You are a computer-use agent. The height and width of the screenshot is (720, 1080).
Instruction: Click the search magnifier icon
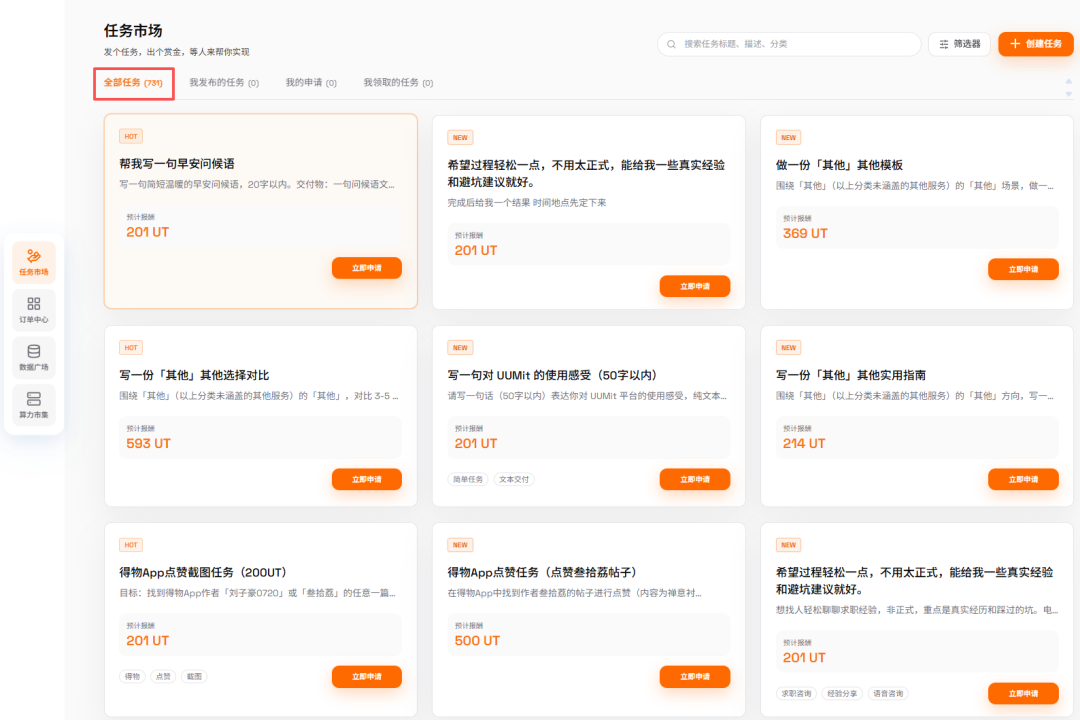(671, 44)
